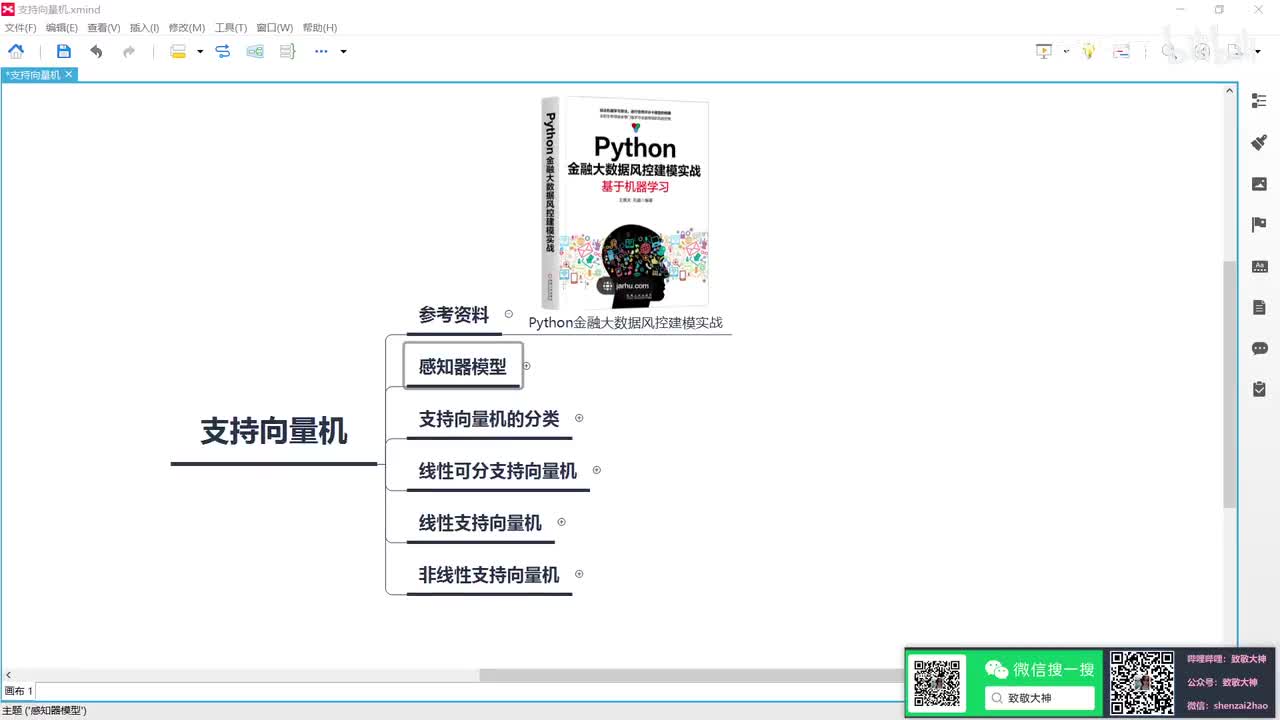Select the central topic 支持向量机
This screenshot has height=720, width=1280.
pyautogui.click(x=274, y=431)
